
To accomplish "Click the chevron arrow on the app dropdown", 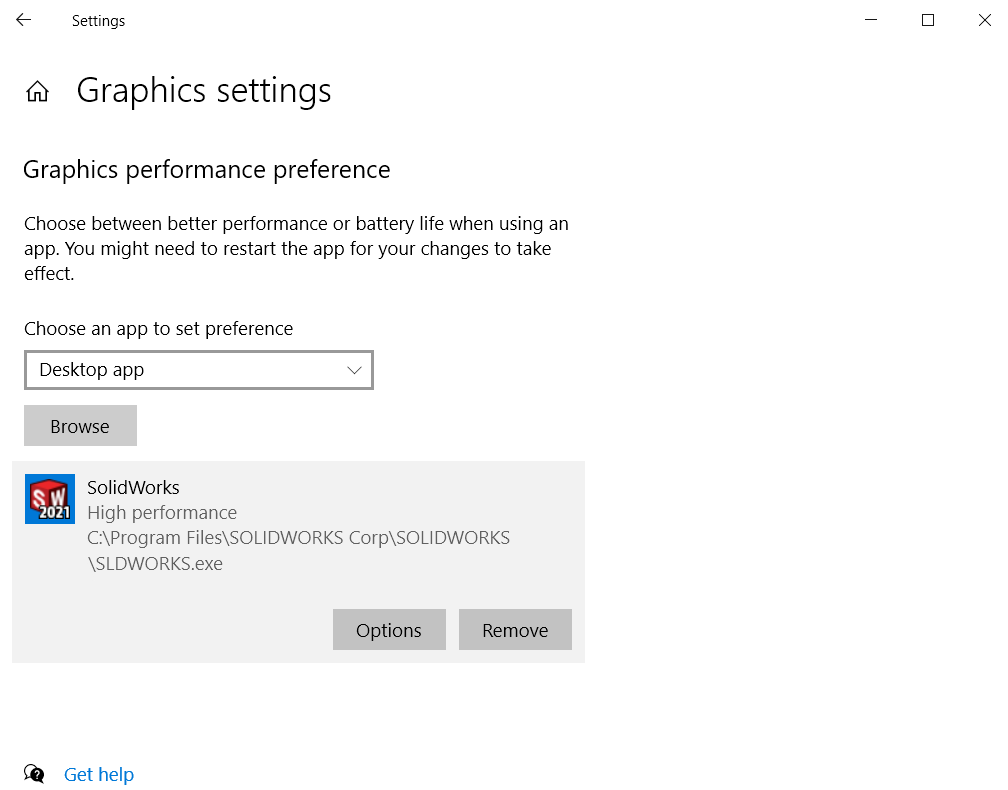I will [354, 370].
